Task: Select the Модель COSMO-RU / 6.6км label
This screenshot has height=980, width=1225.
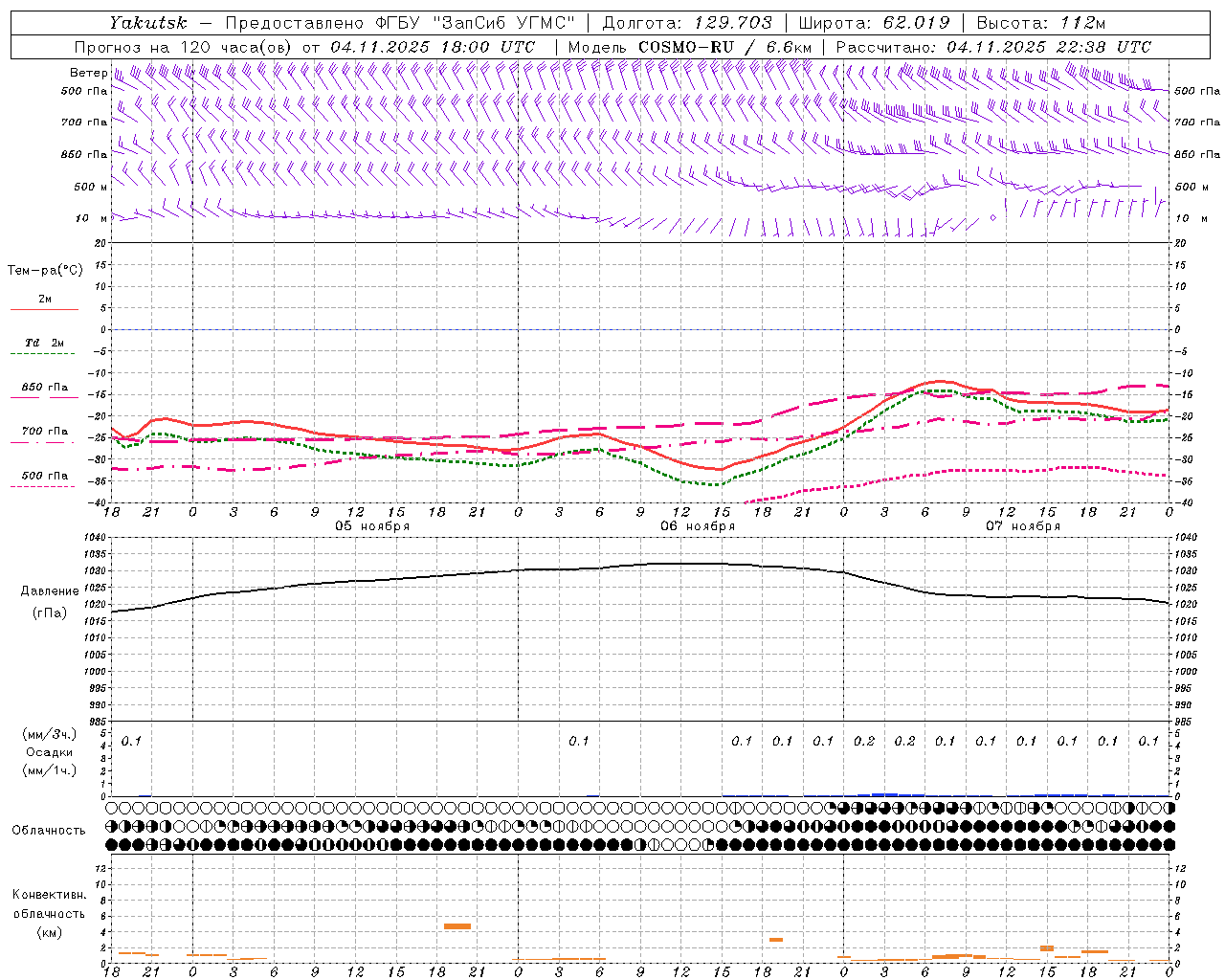Action: coord(690,47)
